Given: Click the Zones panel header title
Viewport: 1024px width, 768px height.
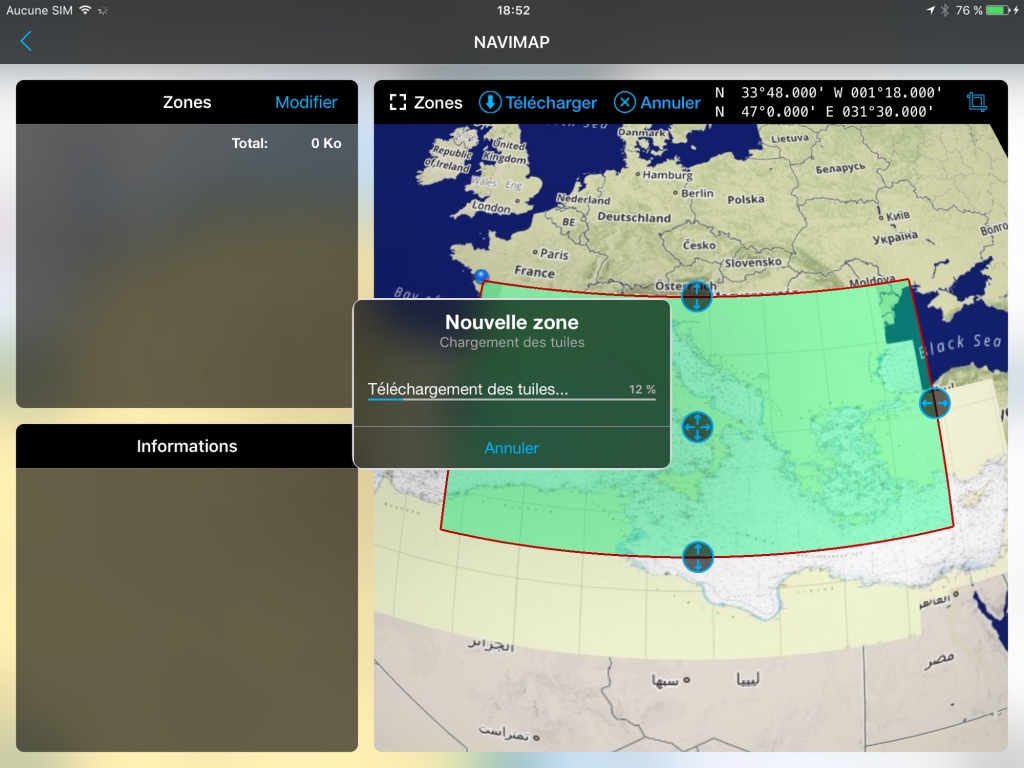Looking at the screenshot, I should click(x=187, y=103).
